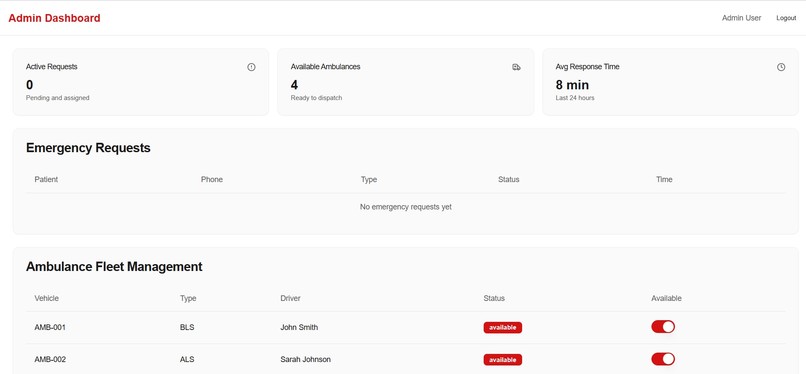Click the Driver column header
Viewport: 806px width, 374px height.
[290, 298]
